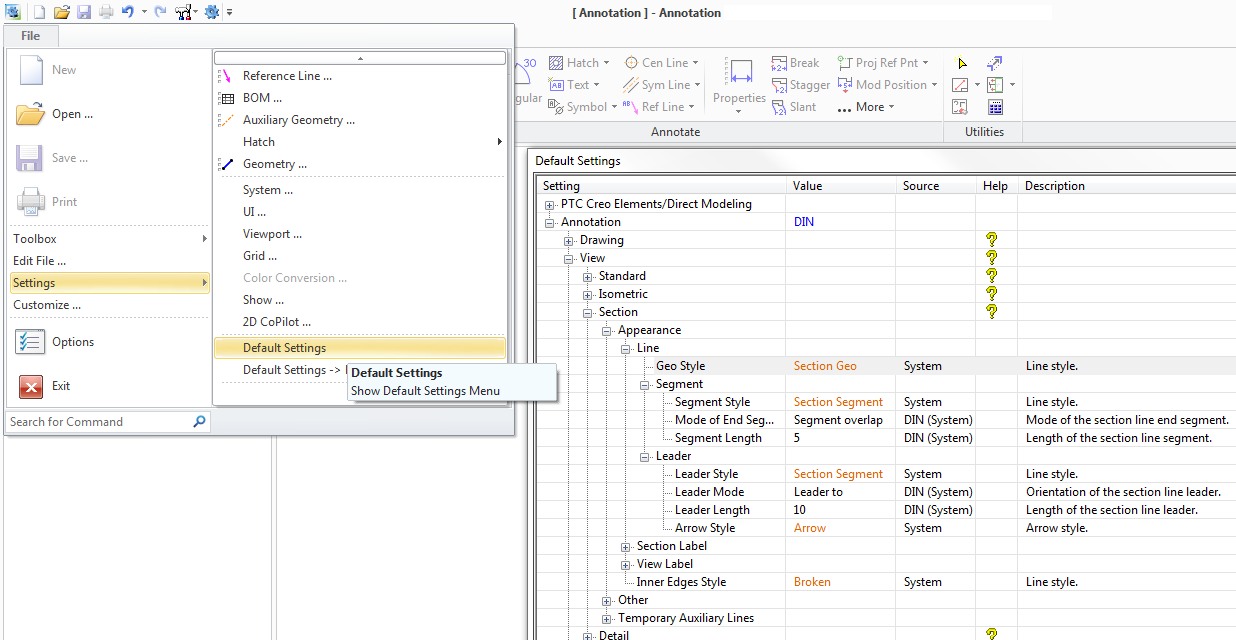Image resolution: width=1236 pixels, height=640 pixels.
Task: Click the Redo arrow icon
Action: click(x=160, y=12)
